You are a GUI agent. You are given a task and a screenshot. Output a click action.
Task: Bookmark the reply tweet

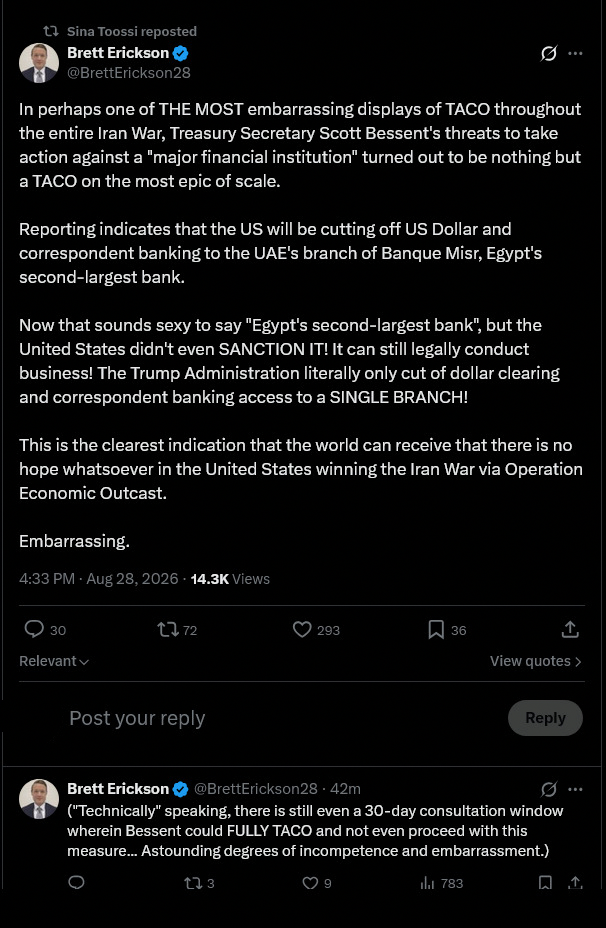545,882
